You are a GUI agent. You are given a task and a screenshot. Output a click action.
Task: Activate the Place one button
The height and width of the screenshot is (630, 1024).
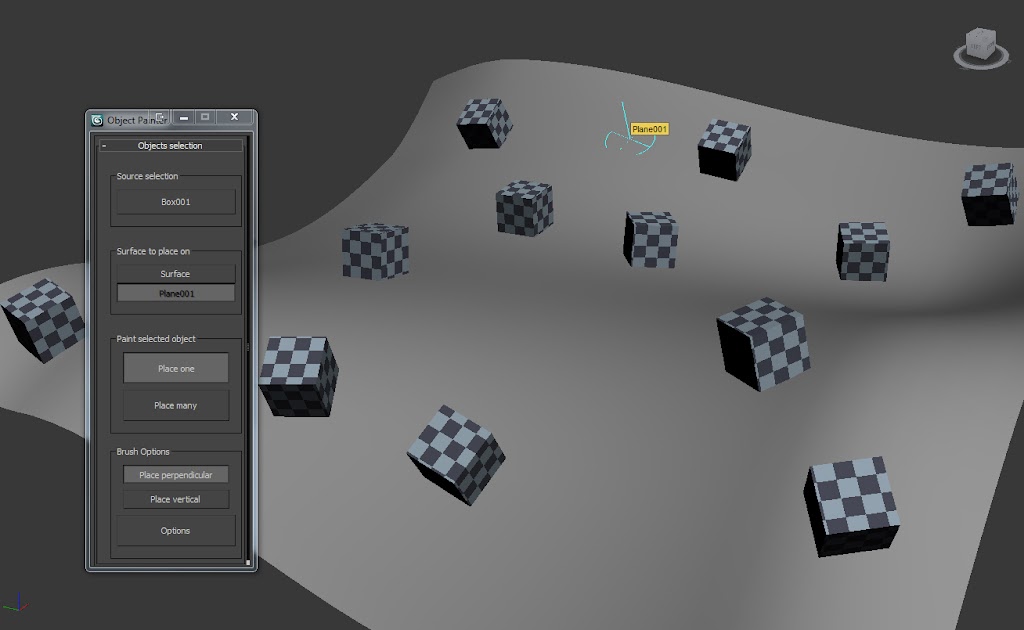pyautogui.click(x=176, y=368)
